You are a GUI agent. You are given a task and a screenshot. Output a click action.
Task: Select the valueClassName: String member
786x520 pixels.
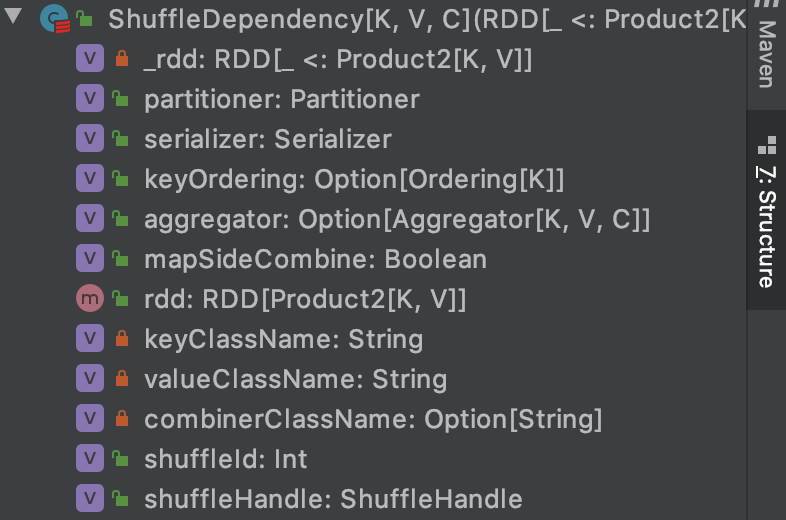[295, 379]
